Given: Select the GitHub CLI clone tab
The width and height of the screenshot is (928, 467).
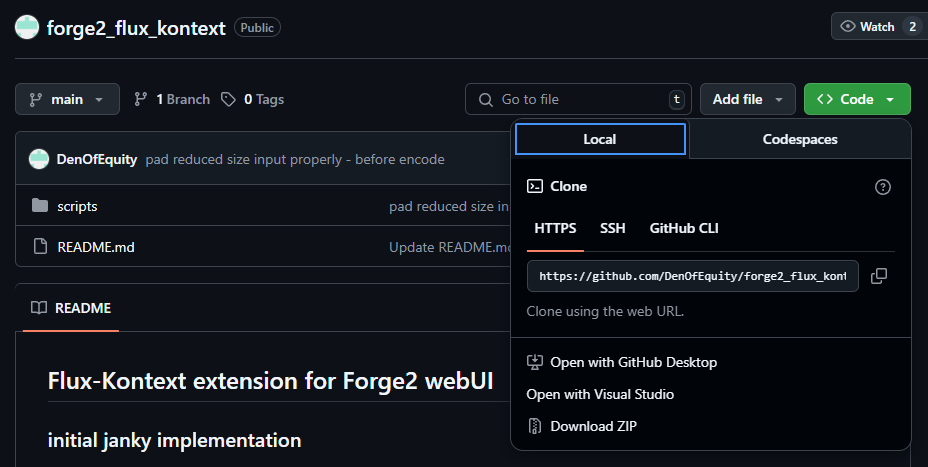Looking at the screenshot, I should [x=684, y=228].
